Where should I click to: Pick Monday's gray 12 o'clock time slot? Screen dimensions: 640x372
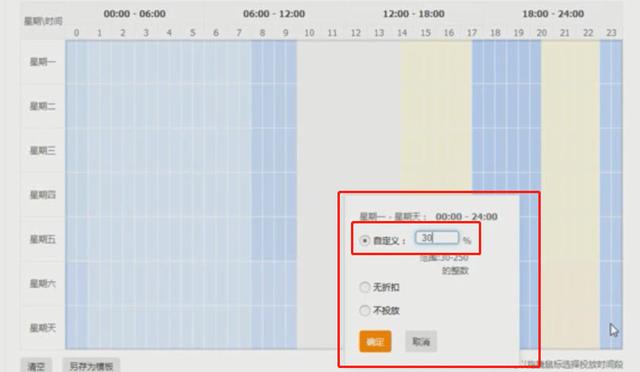[356, 62]
